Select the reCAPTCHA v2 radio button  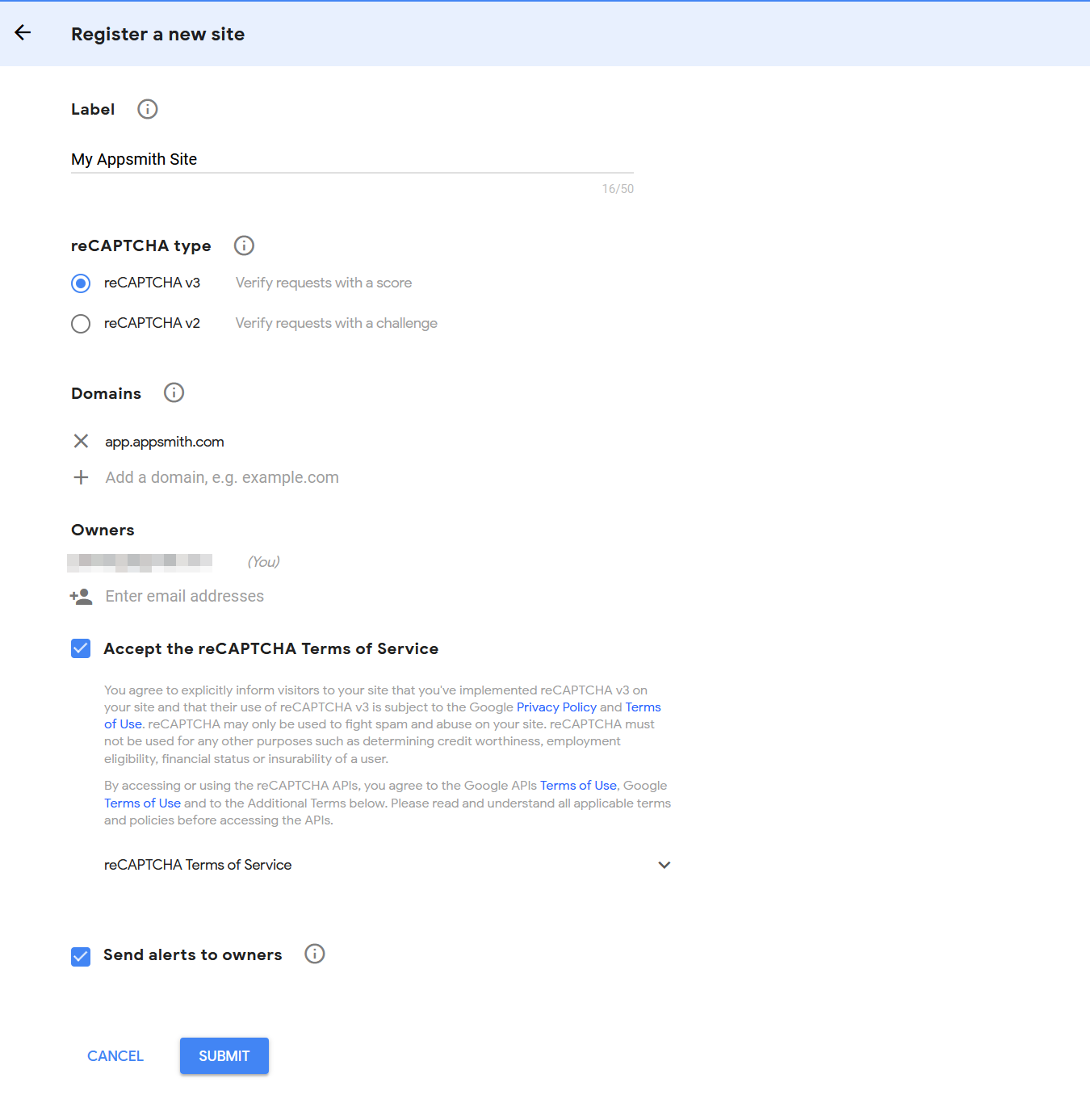coord(81,324)
